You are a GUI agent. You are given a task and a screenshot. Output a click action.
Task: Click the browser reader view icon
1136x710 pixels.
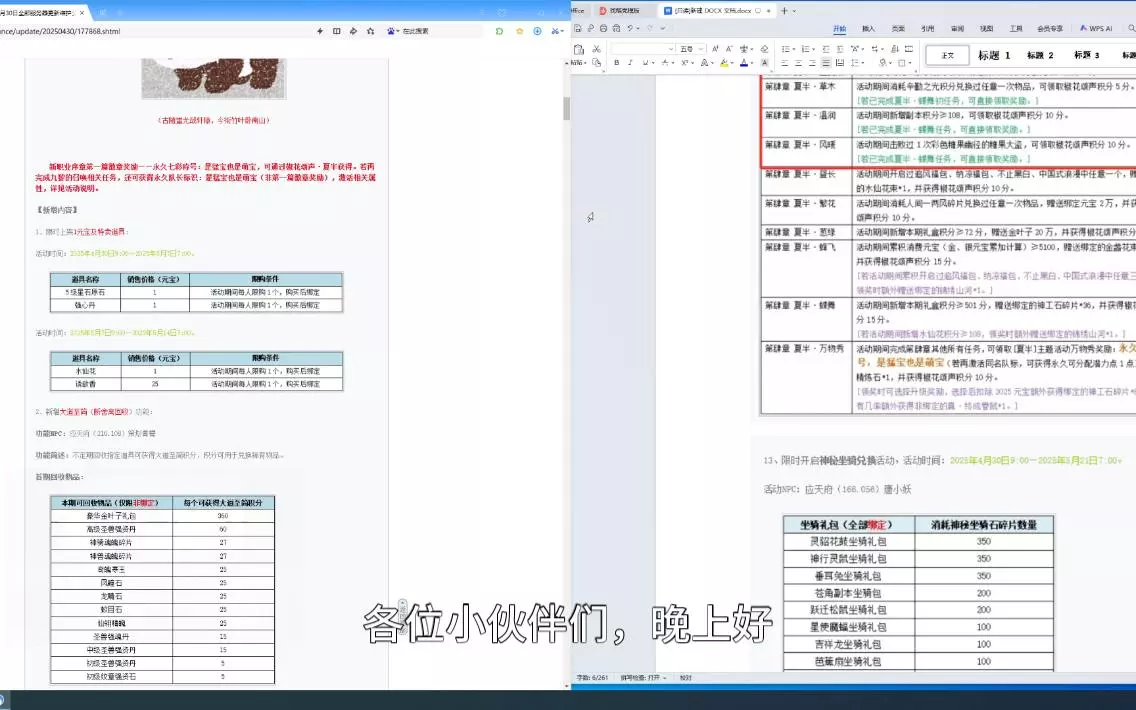pyautogui.click(x=336, y=31)
